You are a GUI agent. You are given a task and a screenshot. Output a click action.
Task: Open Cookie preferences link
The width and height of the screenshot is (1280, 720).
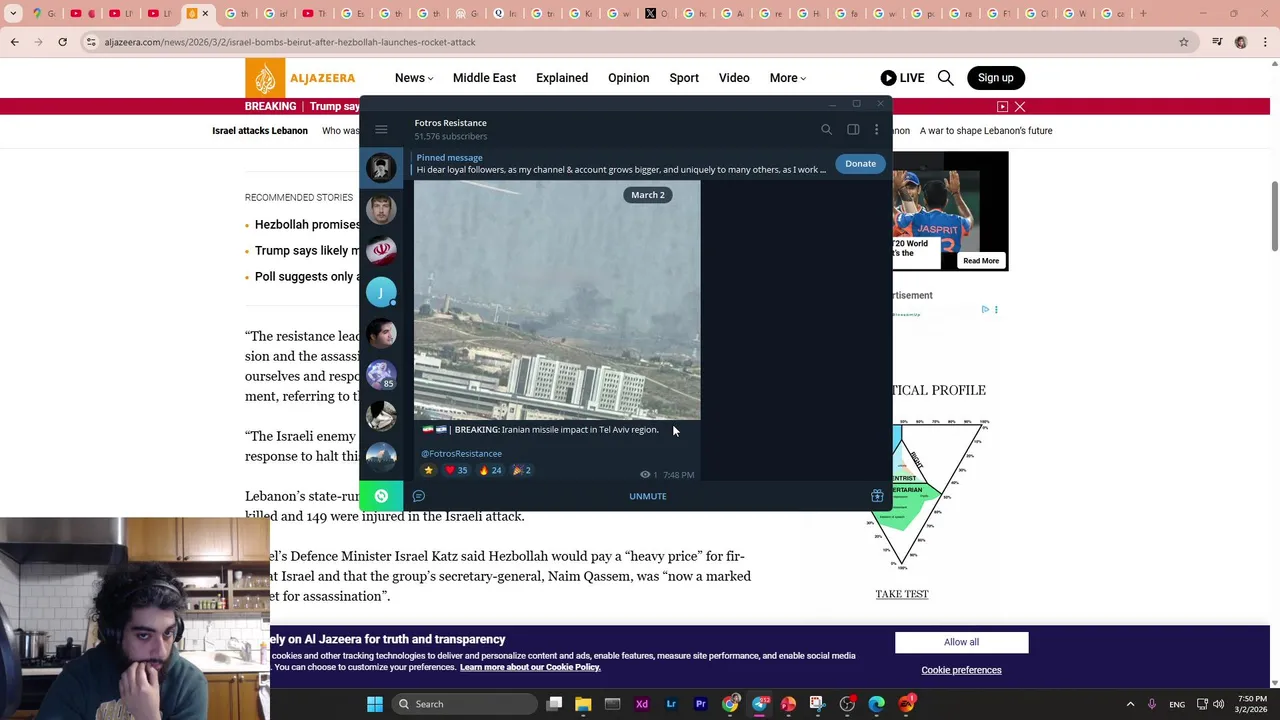click(x=961, y=670)
